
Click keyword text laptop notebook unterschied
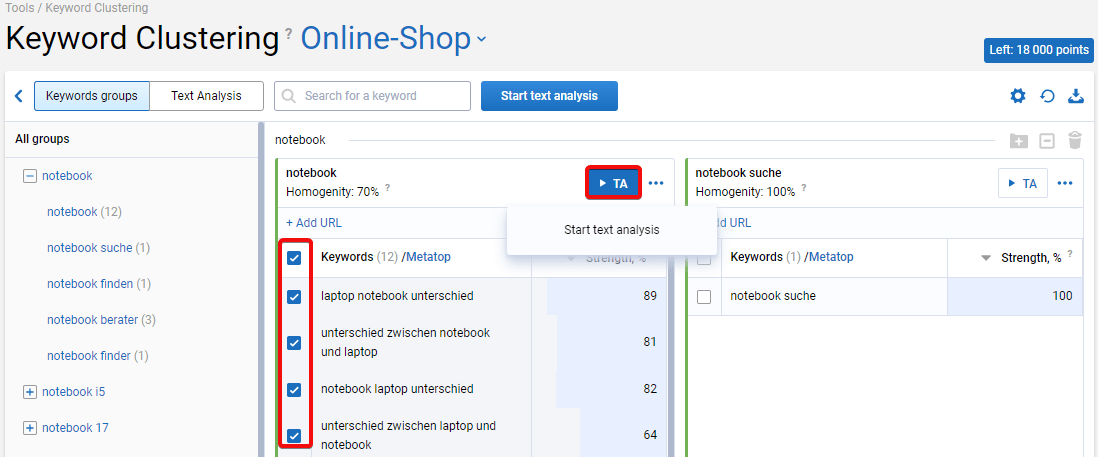click(397, 296)
